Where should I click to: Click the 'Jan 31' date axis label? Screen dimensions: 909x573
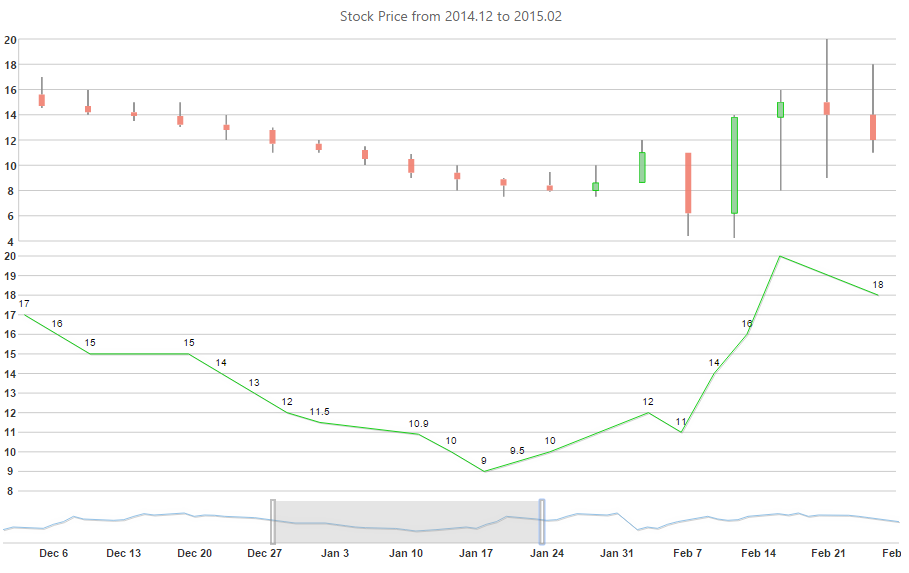click(617, 553)
